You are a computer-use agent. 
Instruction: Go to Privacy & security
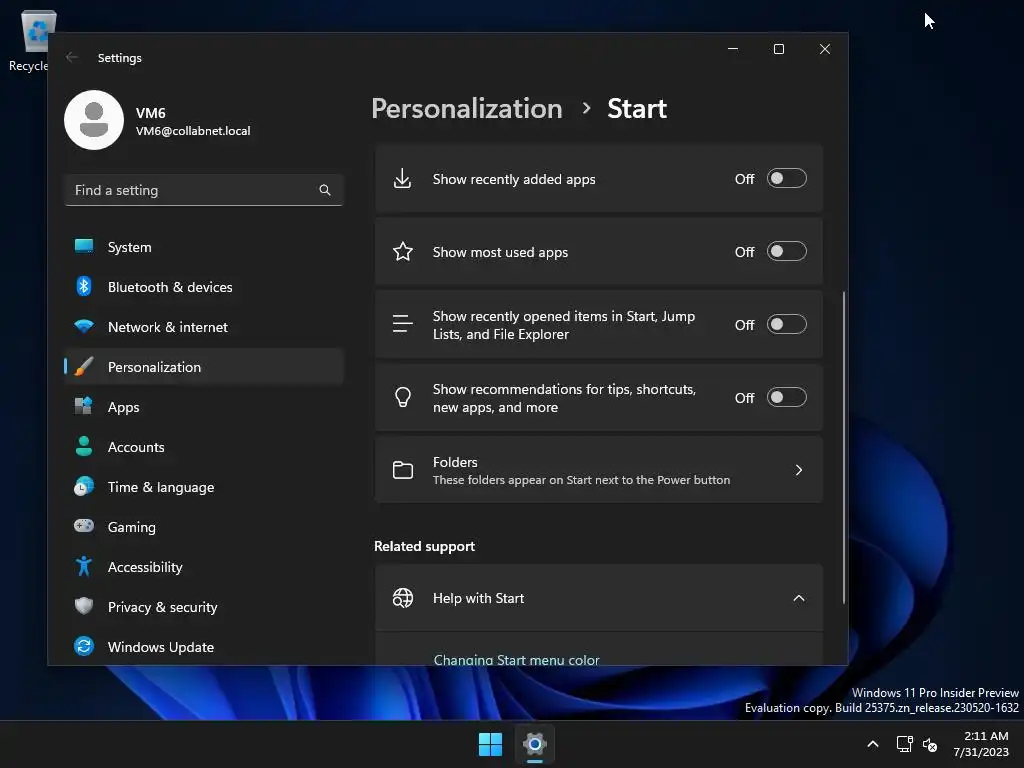pyautogui.click(x=204, y=607)
